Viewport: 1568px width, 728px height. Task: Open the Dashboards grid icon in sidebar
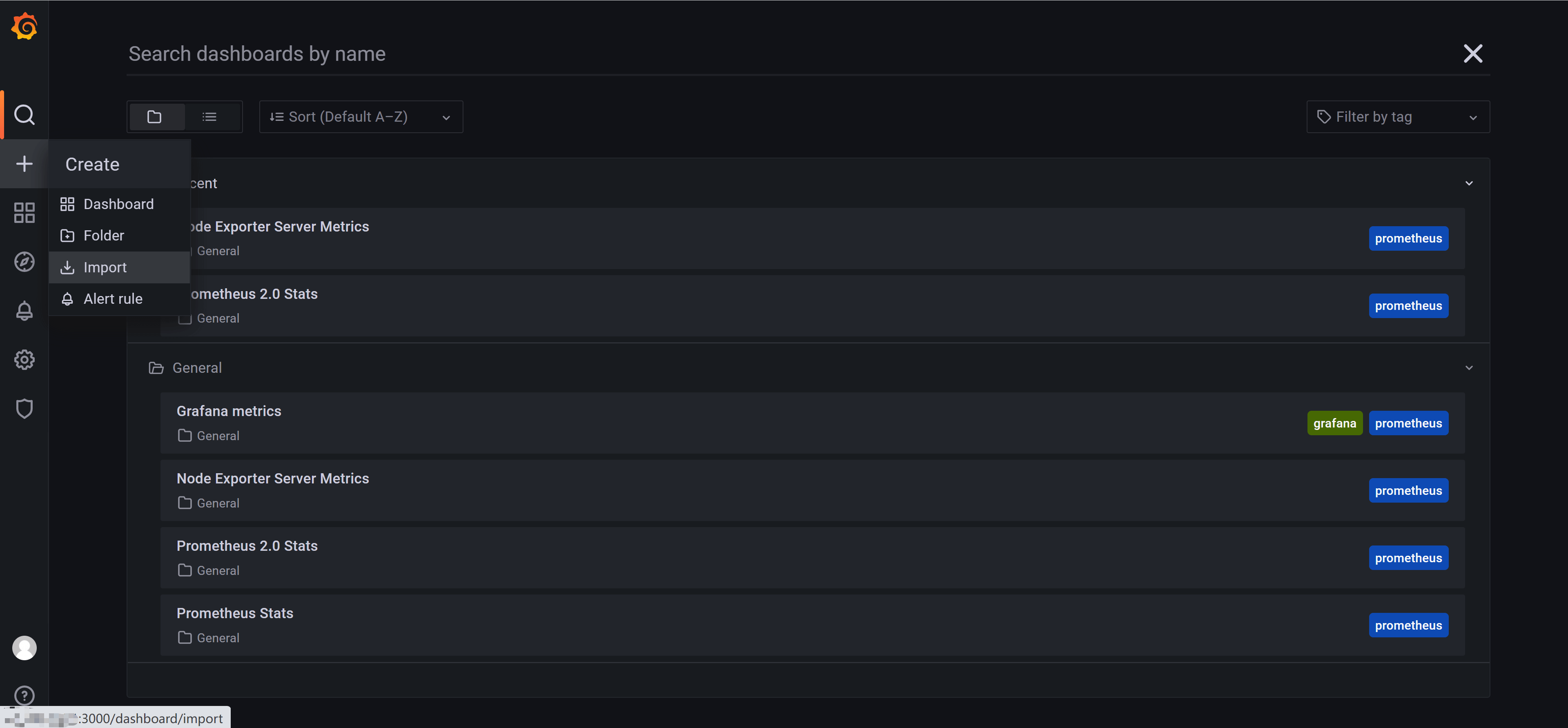coord(24,212)
